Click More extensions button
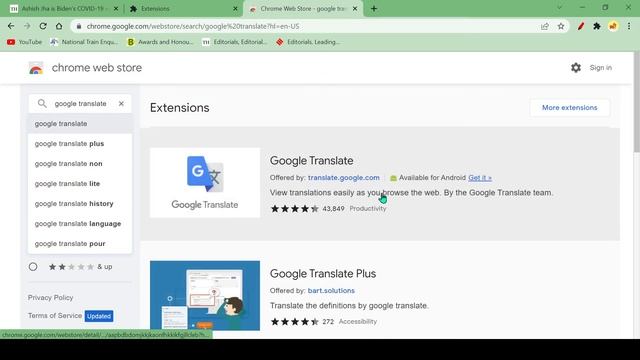Image resolution: width=640 pixels, height=360 pixels. click(569, 108)
